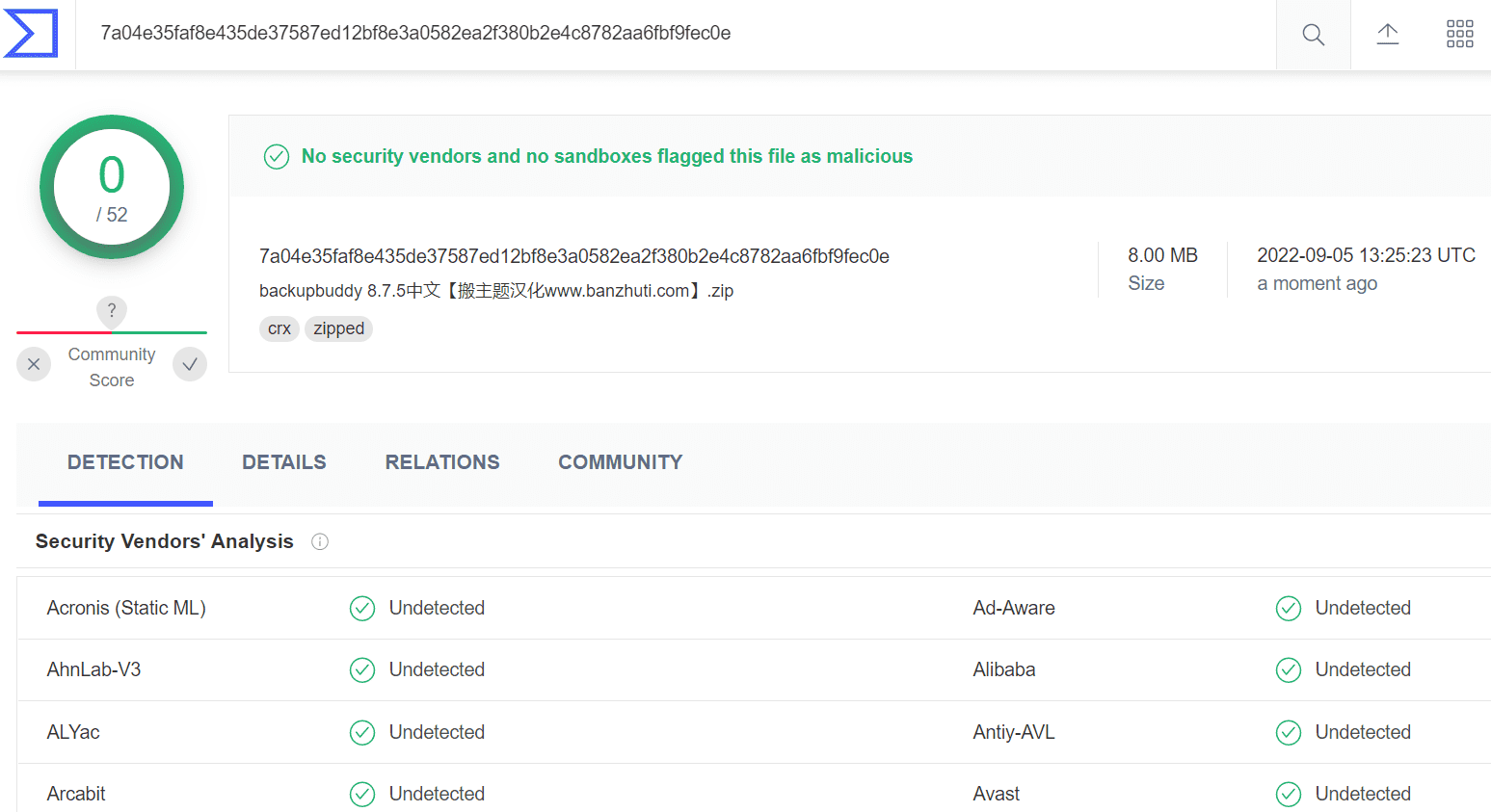The width and height of the screenshot is (1491, 812).
Task: Focus the hash search input field
Action: click(x=675, y=34)
